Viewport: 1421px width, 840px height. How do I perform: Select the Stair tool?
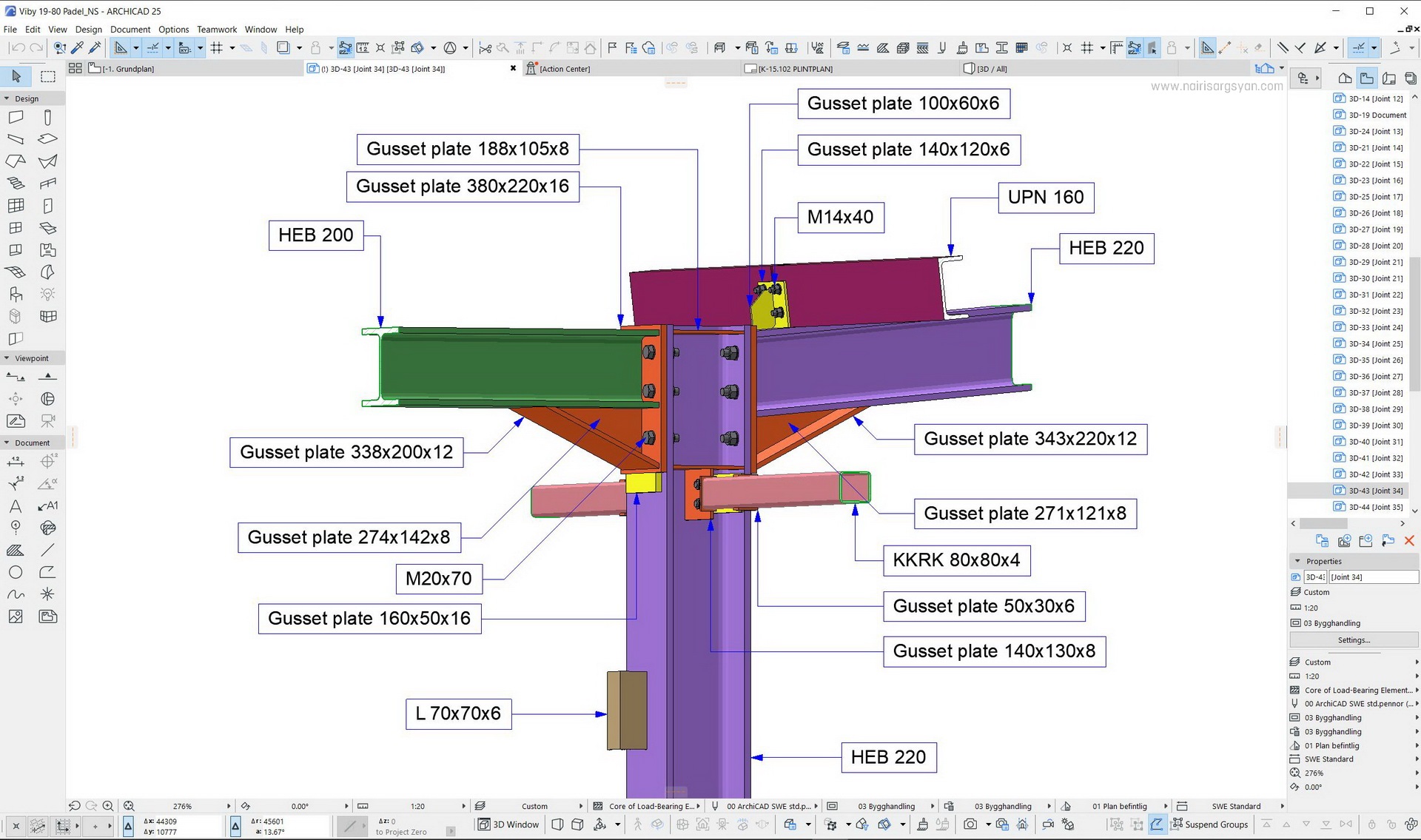coord(16,184)
